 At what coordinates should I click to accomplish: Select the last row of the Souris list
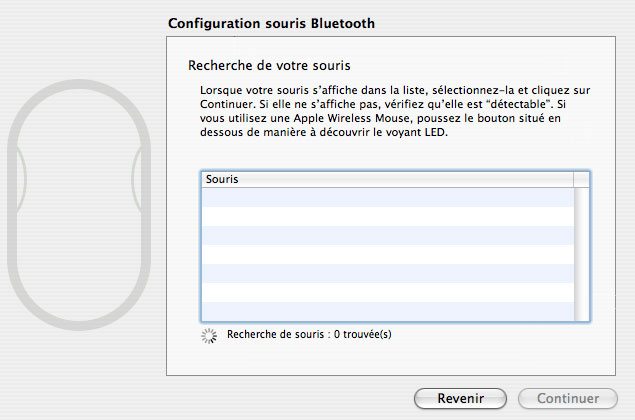(388, 311)
